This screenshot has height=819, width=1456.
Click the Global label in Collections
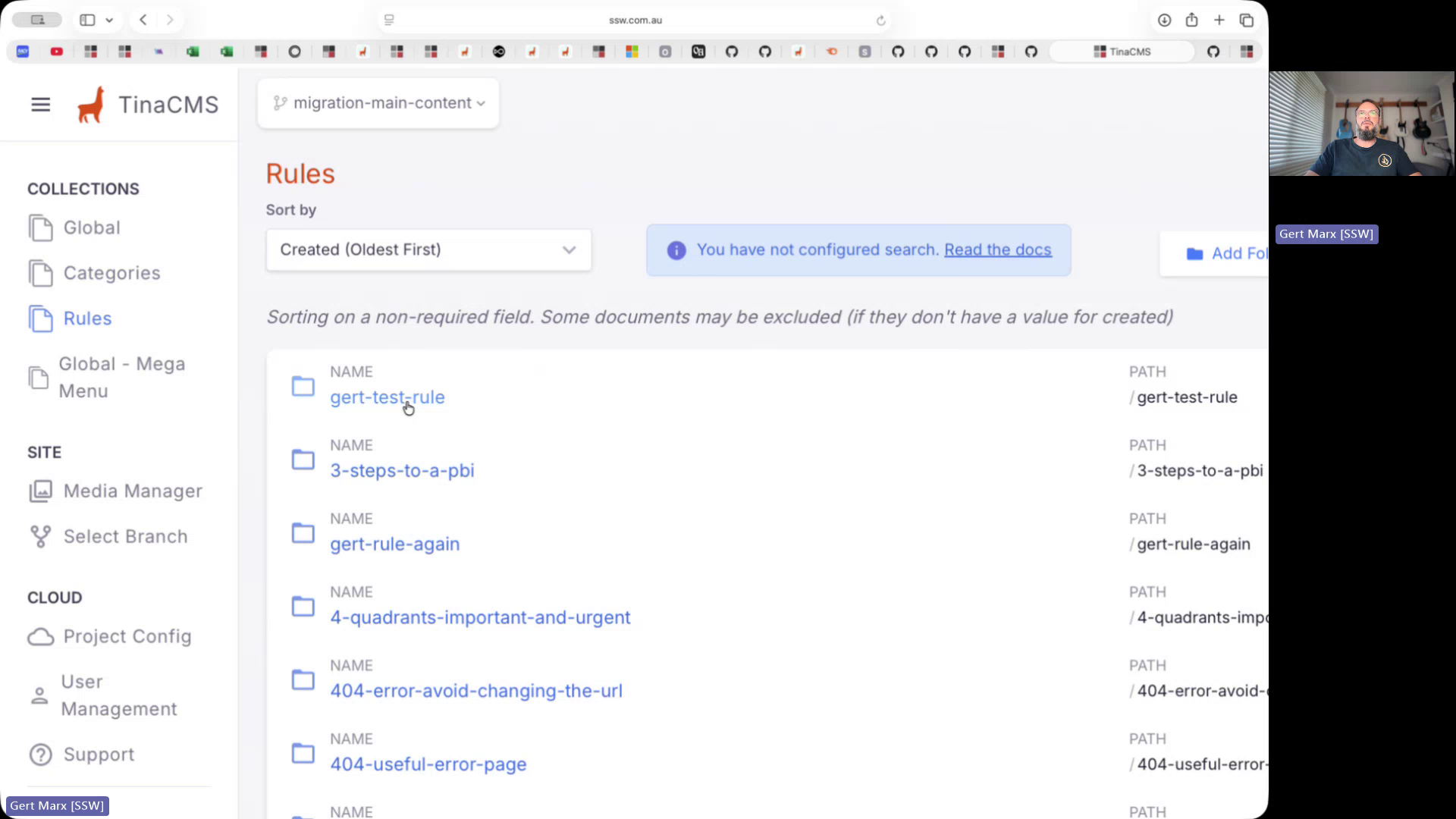tap(92, 227)
